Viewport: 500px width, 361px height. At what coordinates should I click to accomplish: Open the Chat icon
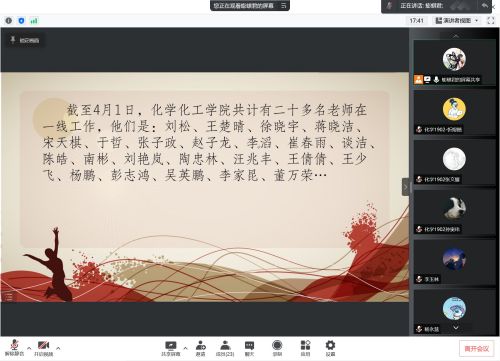pyautogui.click(x=249, y=348)
